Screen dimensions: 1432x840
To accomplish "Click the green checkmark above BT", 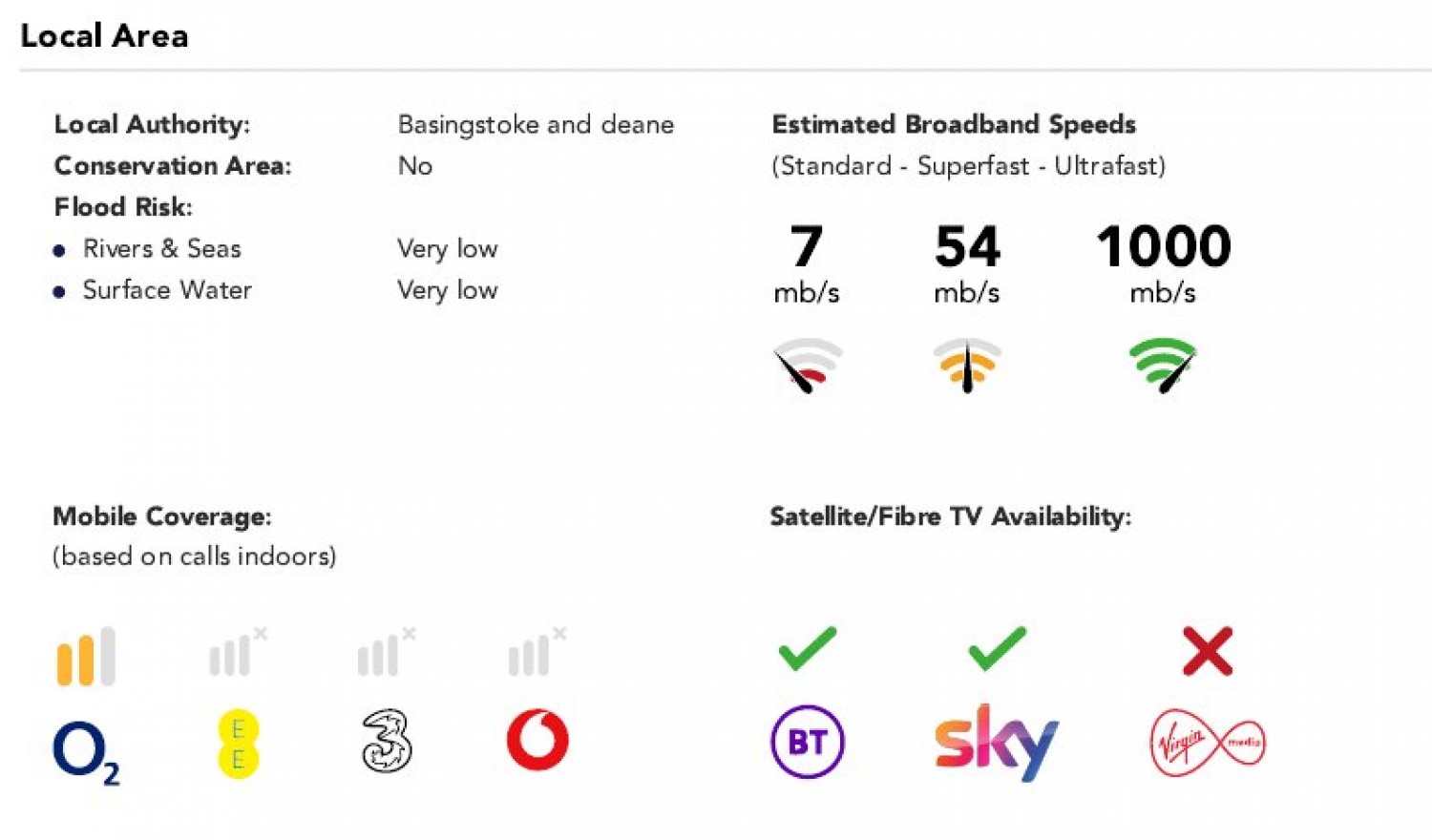I will click(x=807, y=649).
